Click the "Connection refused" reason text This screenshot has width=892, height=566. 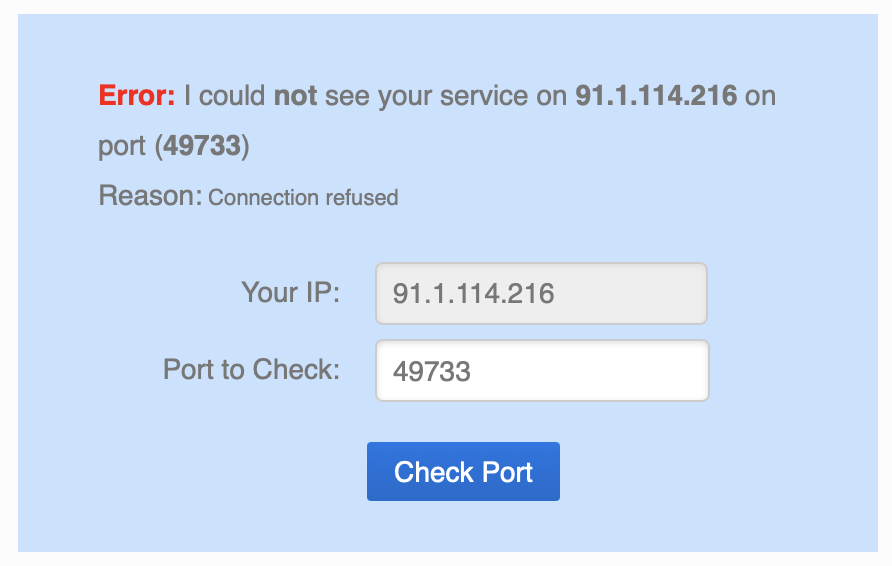(303, 198)
